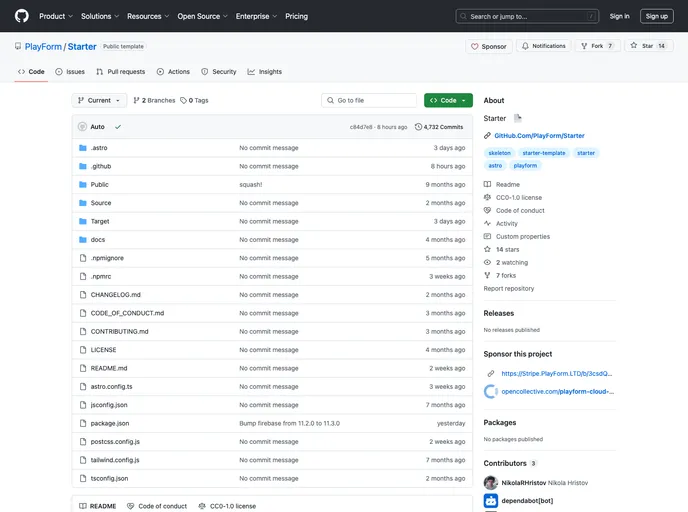688x512 pixels.
Task: Click the package.json file icon
Action: (x=83, y=423)
